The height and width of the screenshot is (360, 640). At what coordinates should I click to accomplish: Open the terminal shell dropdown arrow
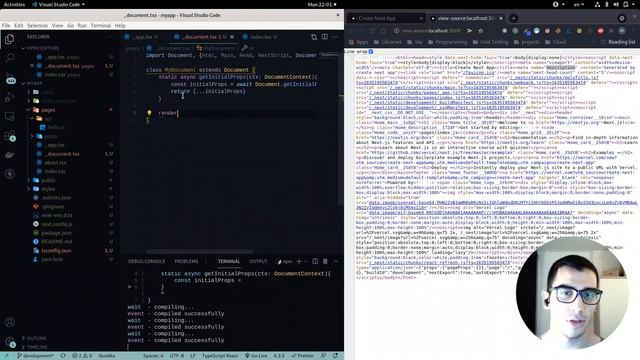click(x=306, y=261)
